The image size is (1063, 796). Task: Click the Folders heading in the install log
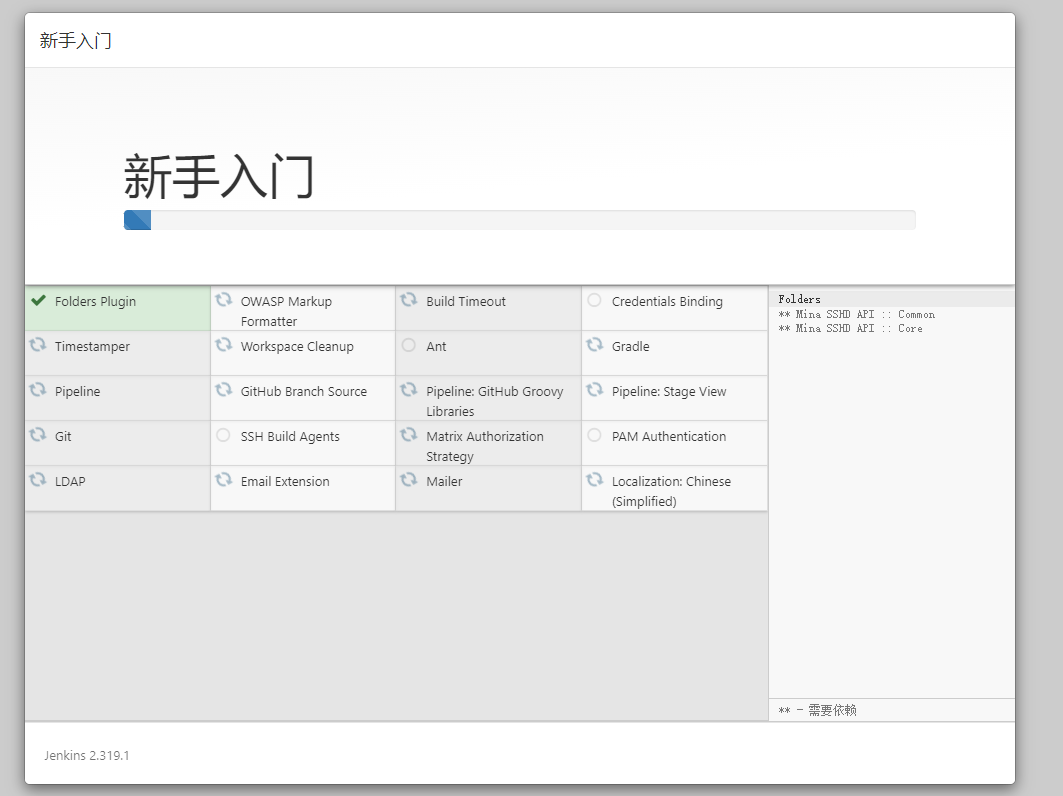coord(799,299)
